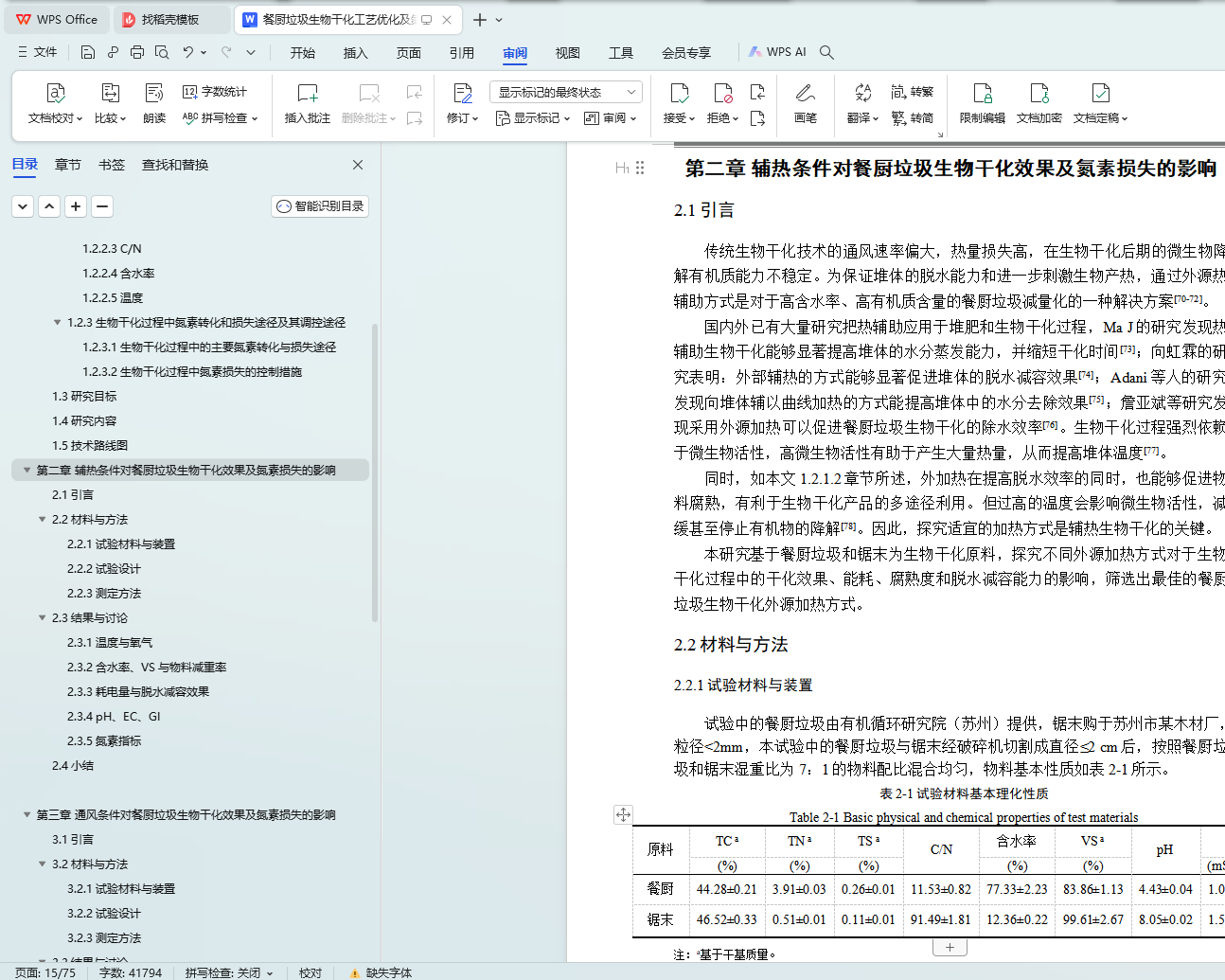Go to previous change icon

(x=757, y=92)
